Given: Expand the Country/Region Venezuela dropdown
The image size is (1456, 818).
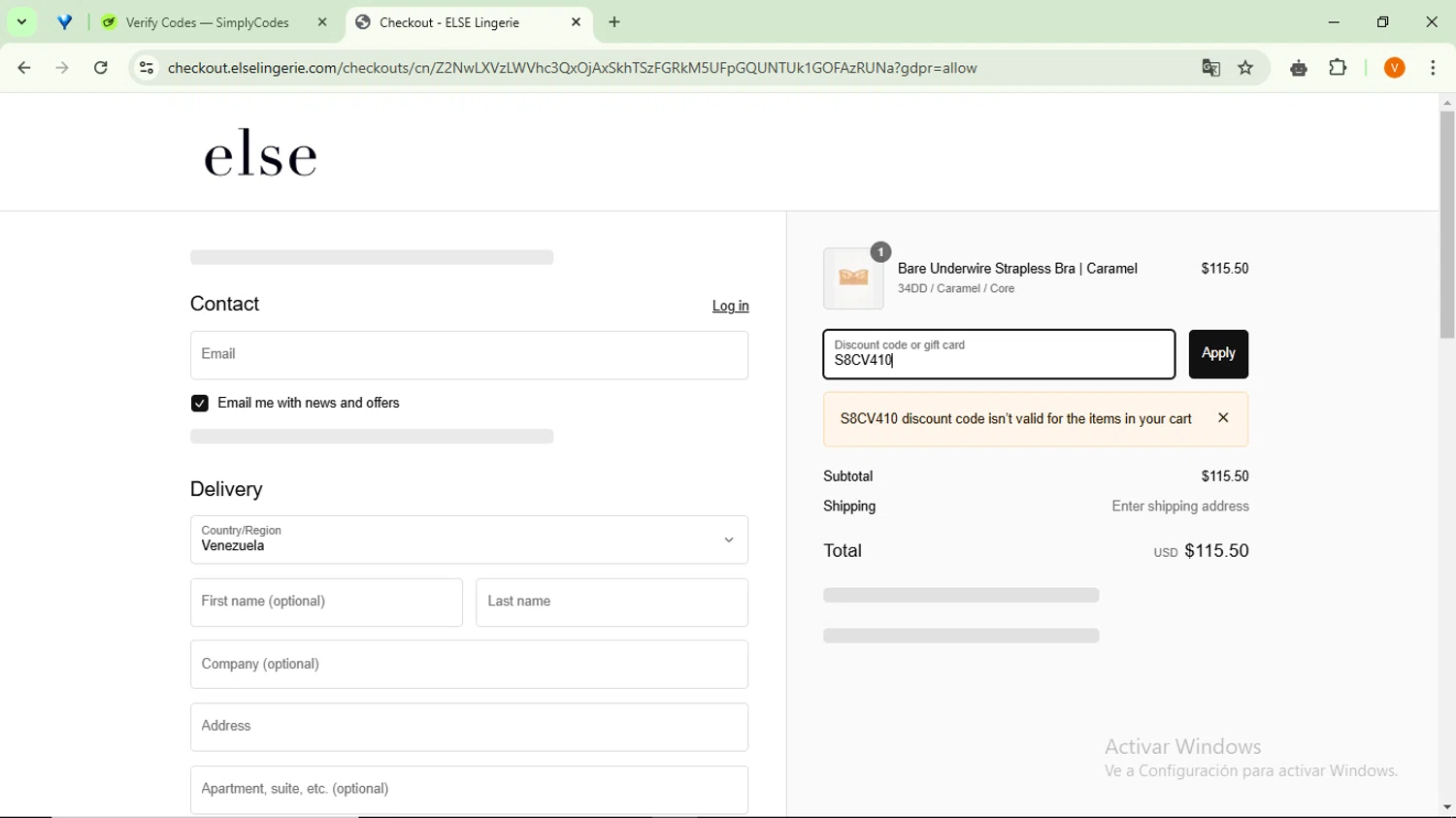Looking at the screenshot, I should coord(469,540).
